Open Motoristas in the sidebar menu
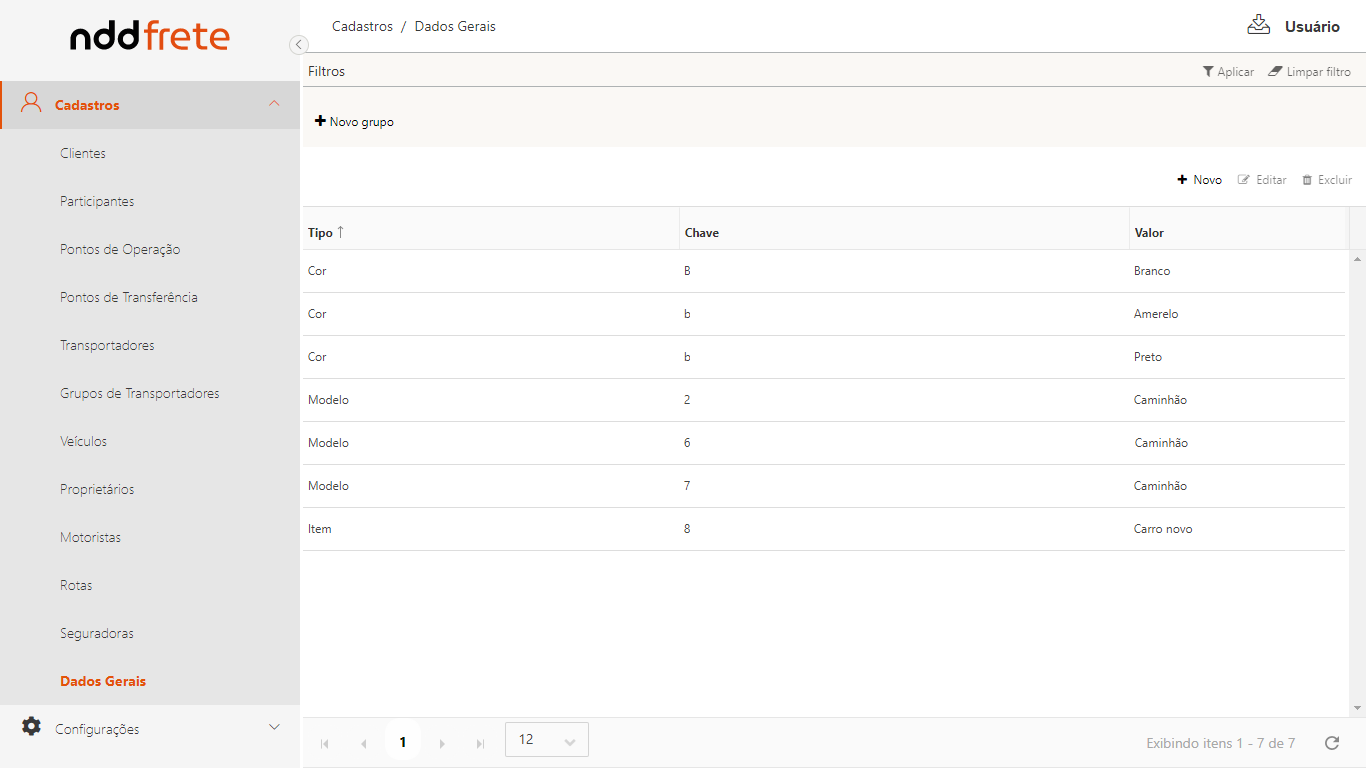This screenshot has height=768, width=1366. (90, 537)
